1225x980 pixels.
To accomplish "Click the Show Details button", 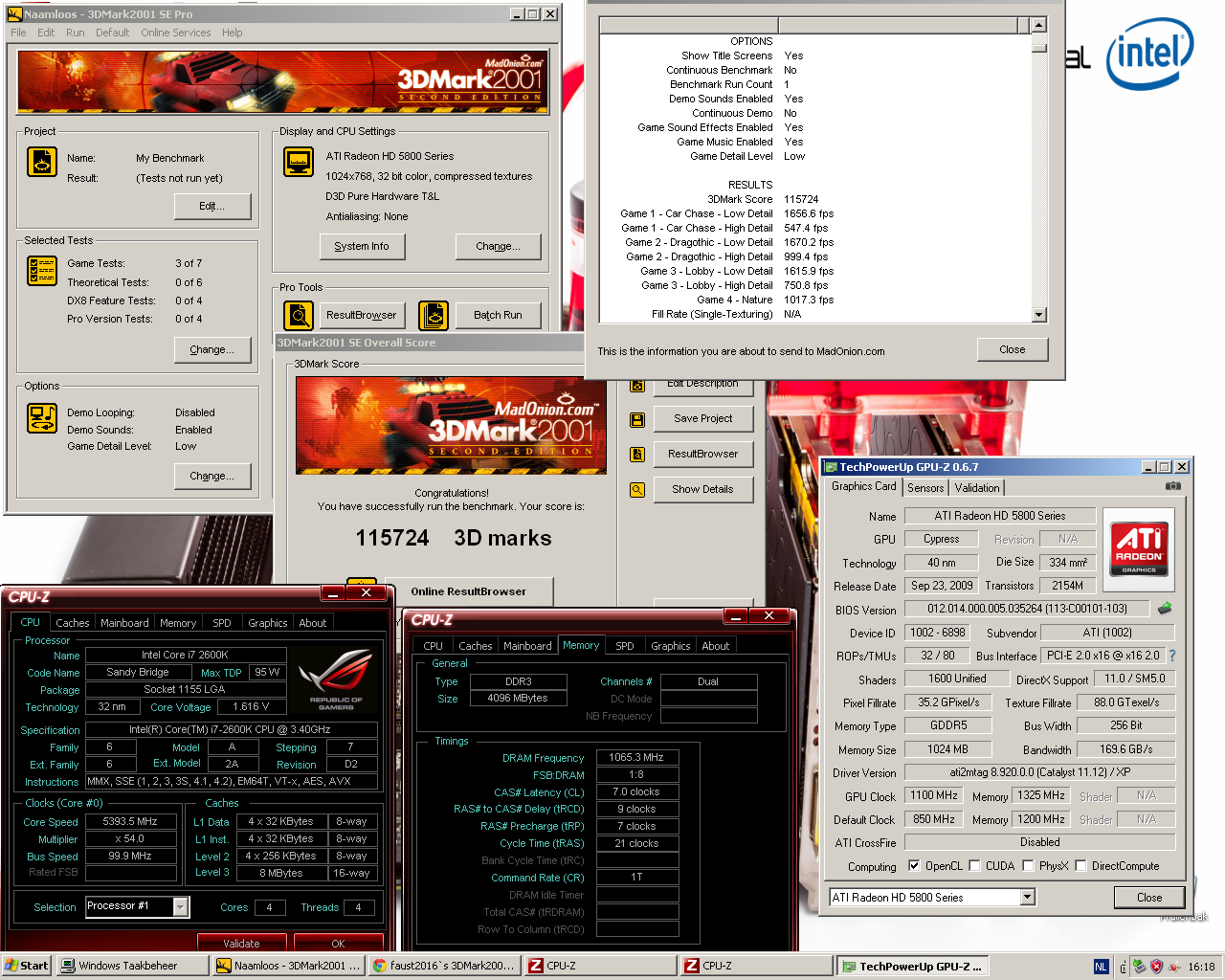I will (x=702, y=489).
